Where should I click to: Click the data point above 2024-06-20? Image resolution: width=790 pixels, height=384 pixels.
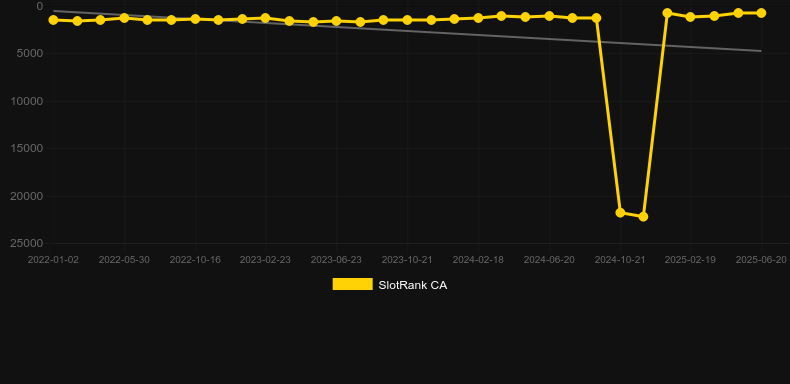coord(549,16)
